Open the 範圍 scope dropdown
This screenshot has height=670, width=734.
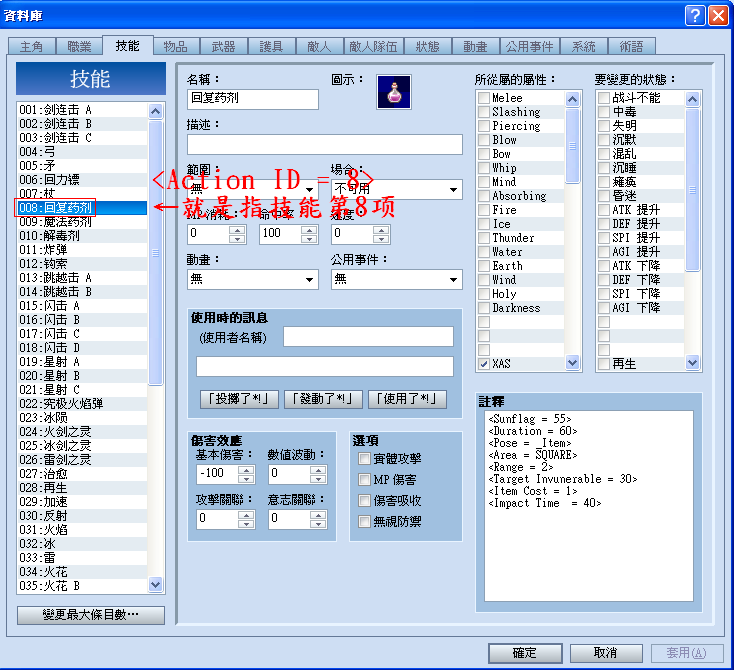coord(253,189)
